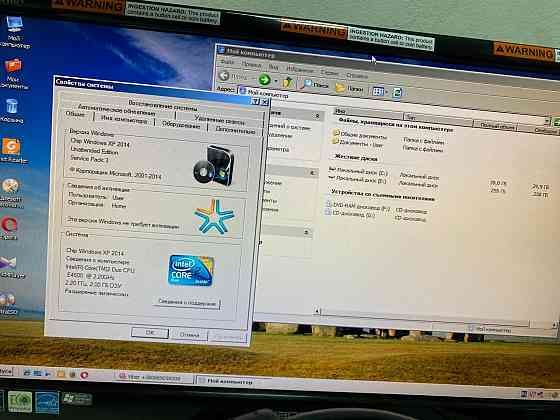Collapse the second task pane section chevron
Viewport: 560px width, 420px height.
pyautogui.click(x=312, y=173)
